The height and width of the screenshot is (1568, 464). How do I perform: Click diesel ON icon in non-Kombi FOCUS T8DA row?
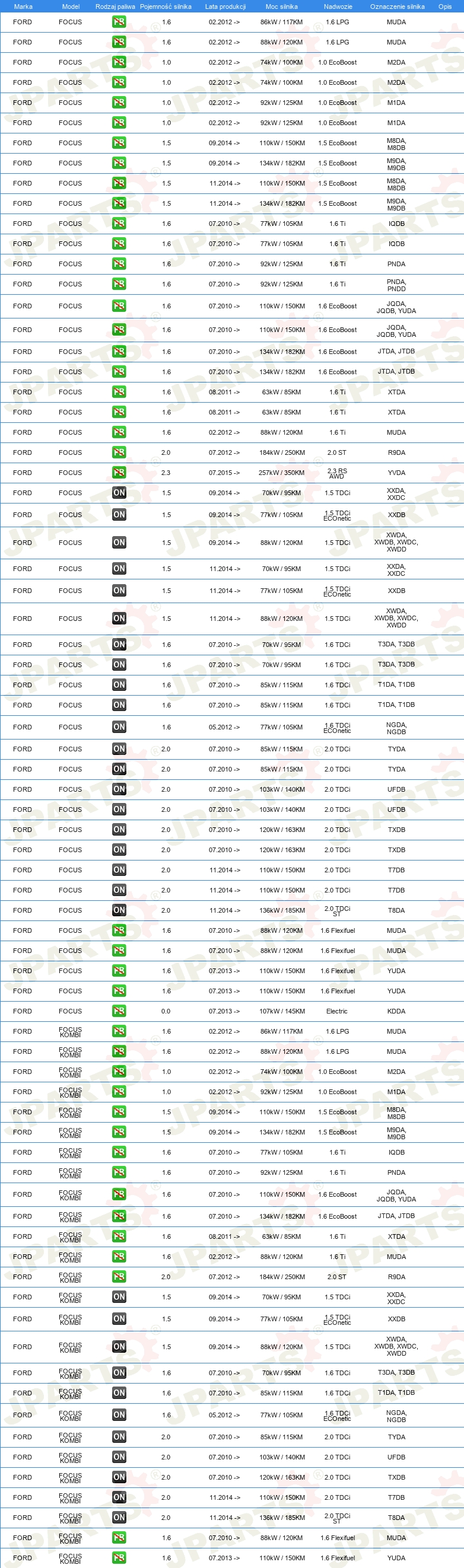119,910
